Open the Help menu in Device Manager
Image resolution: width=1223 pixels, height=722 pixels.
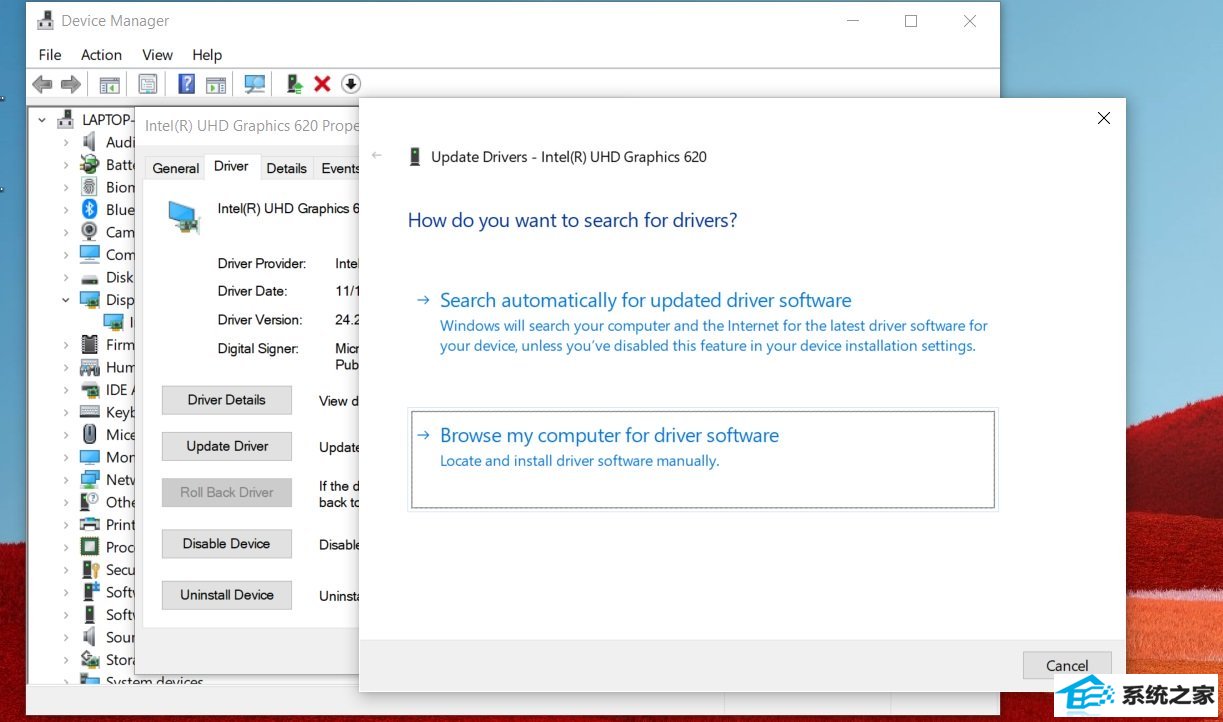click(x=207, y=55)
